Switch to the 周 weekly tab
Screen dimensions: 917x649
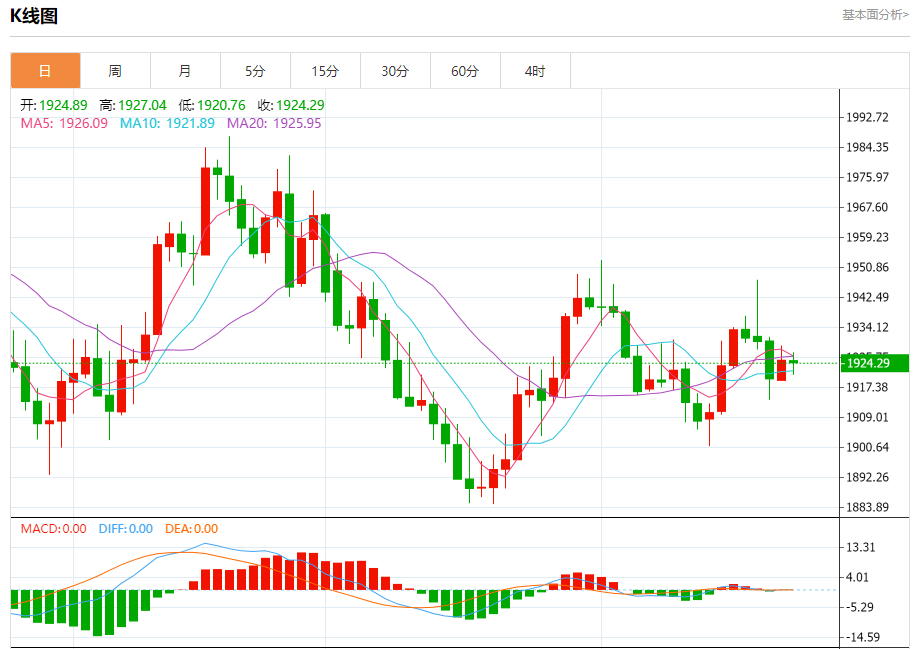coord(115,71)
